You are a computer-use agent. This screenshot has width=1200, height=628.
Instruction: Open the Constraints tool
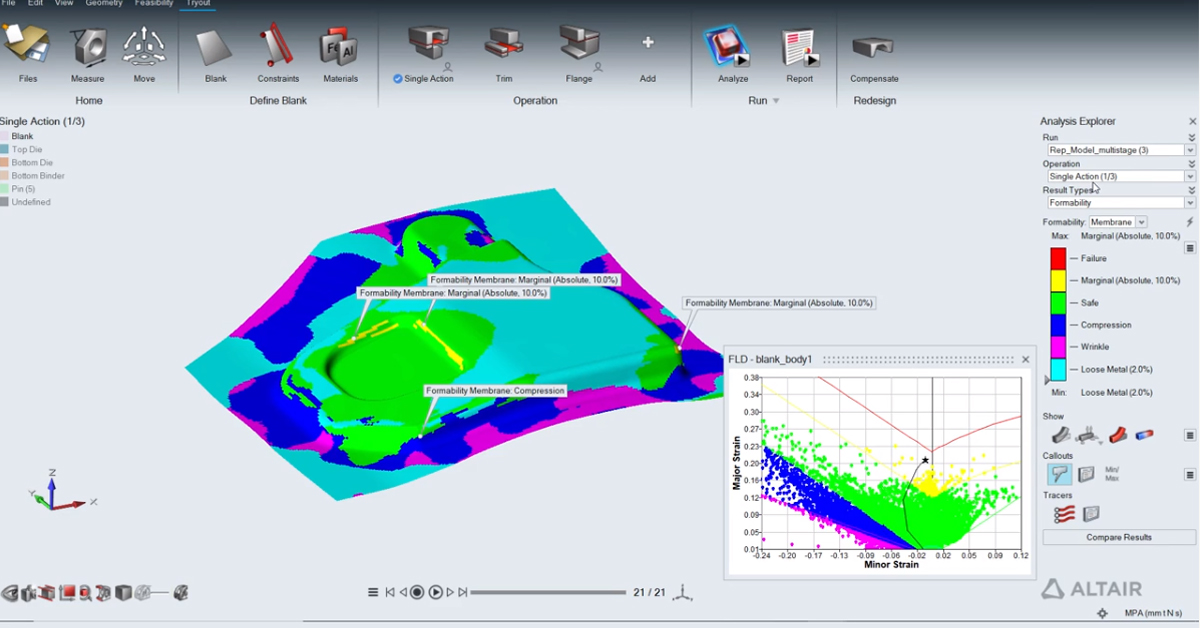pyautogui.click(x=277, y=46)
